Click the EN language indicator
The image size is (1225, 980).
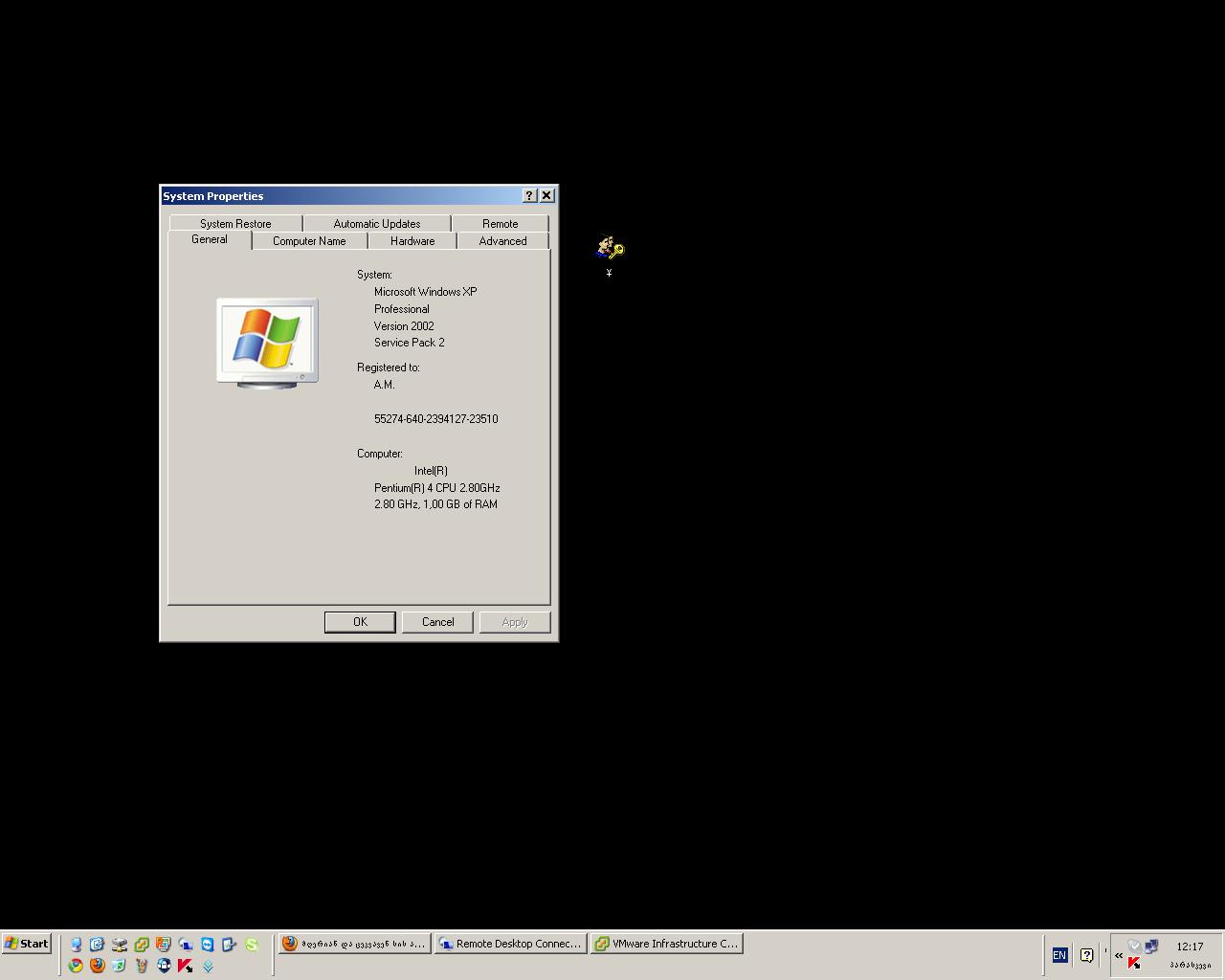pos(1059,954)
